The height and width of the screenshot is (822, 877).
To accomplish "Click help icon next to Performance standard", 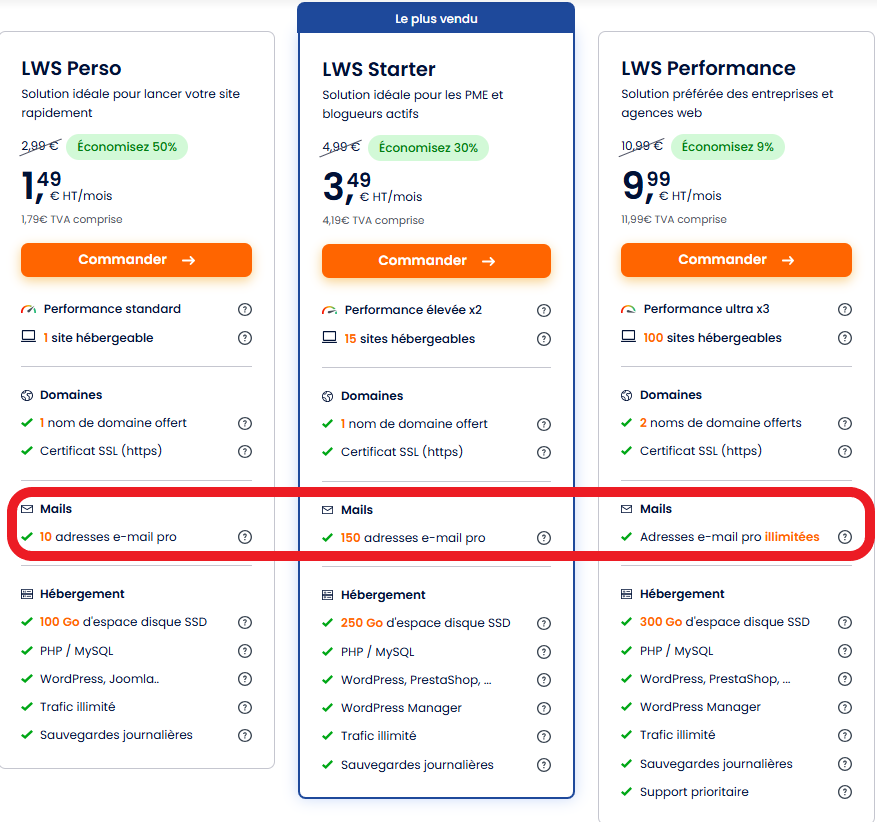I will coord(245,310).
